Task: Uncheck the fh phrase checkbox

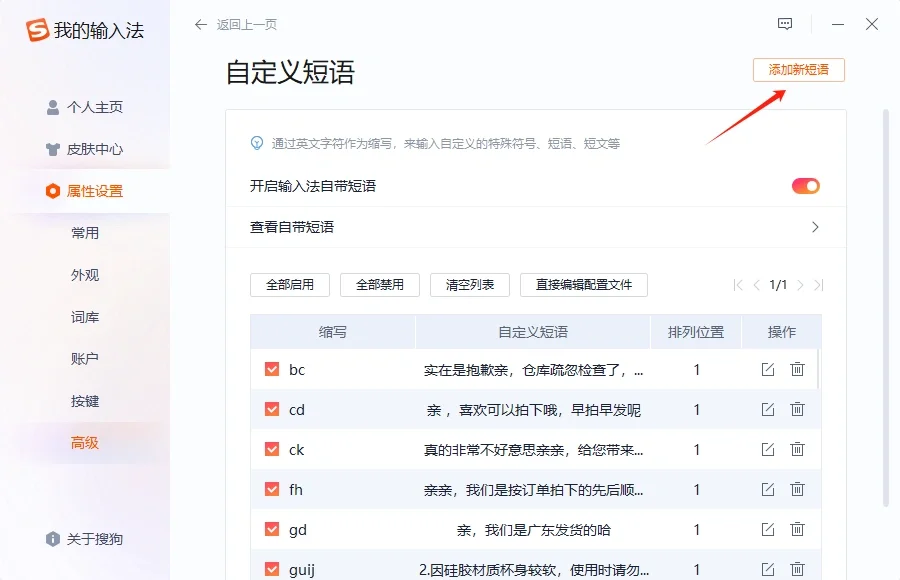Action: pos(272,489)
